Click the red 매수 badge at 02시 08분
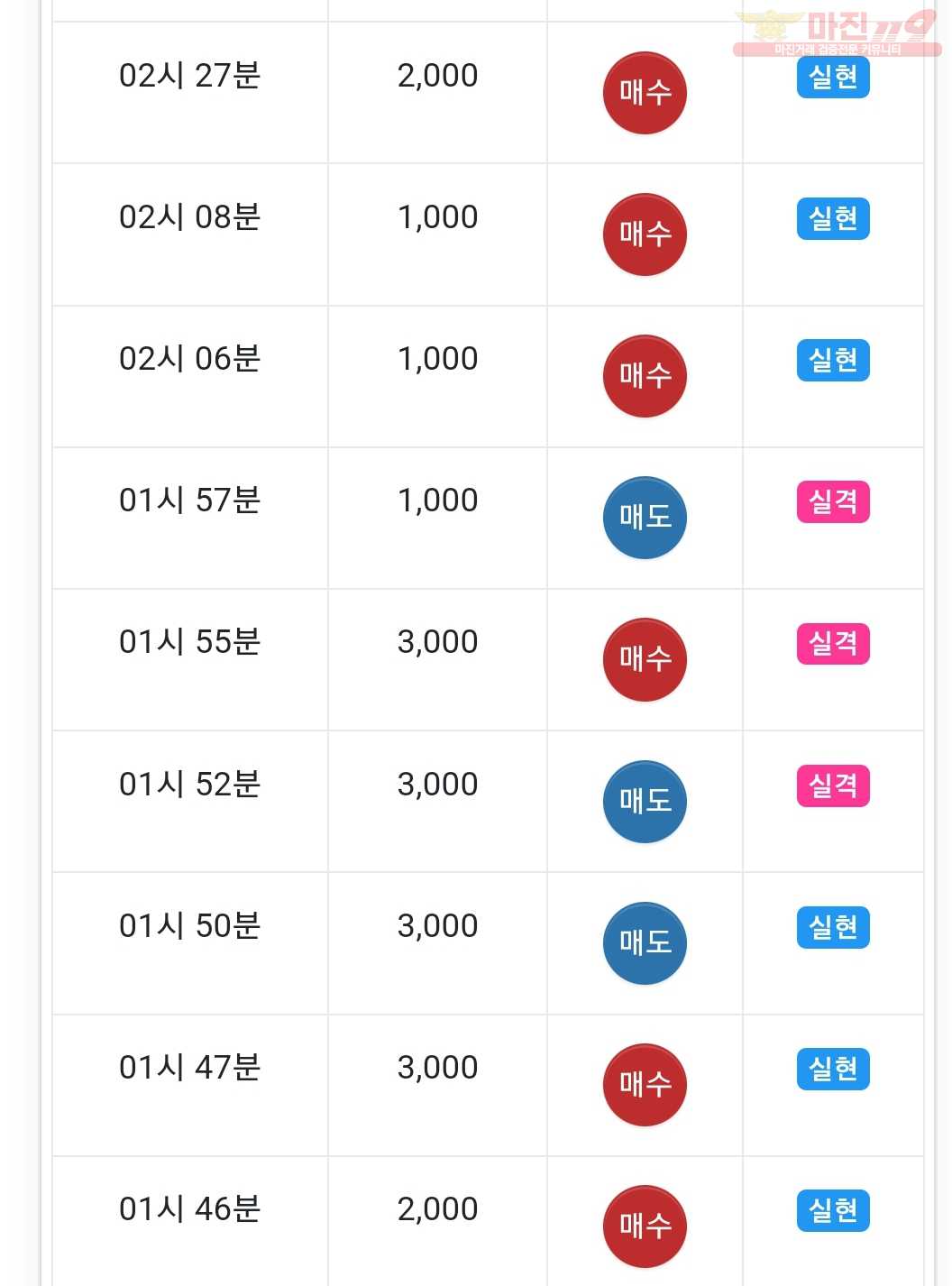952x1286 pixels. coord(645,234)
